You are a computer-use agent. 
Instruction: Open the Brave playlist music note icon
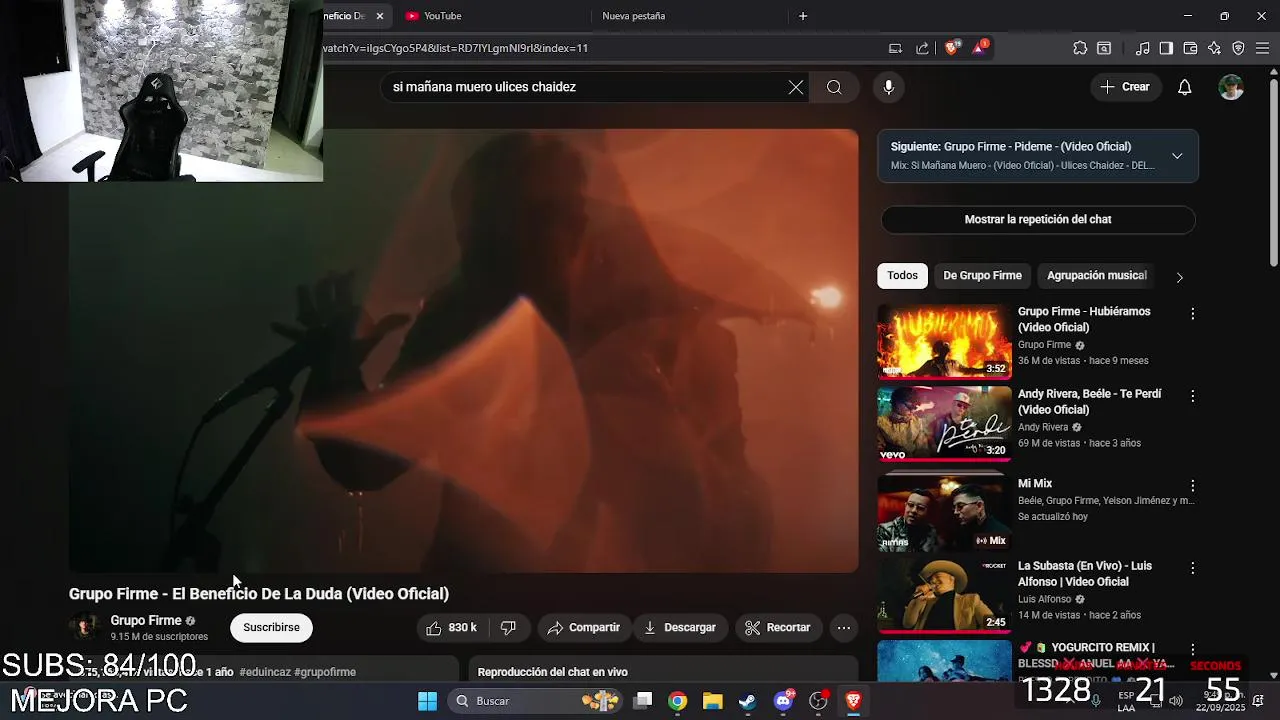coord(1142,48)
